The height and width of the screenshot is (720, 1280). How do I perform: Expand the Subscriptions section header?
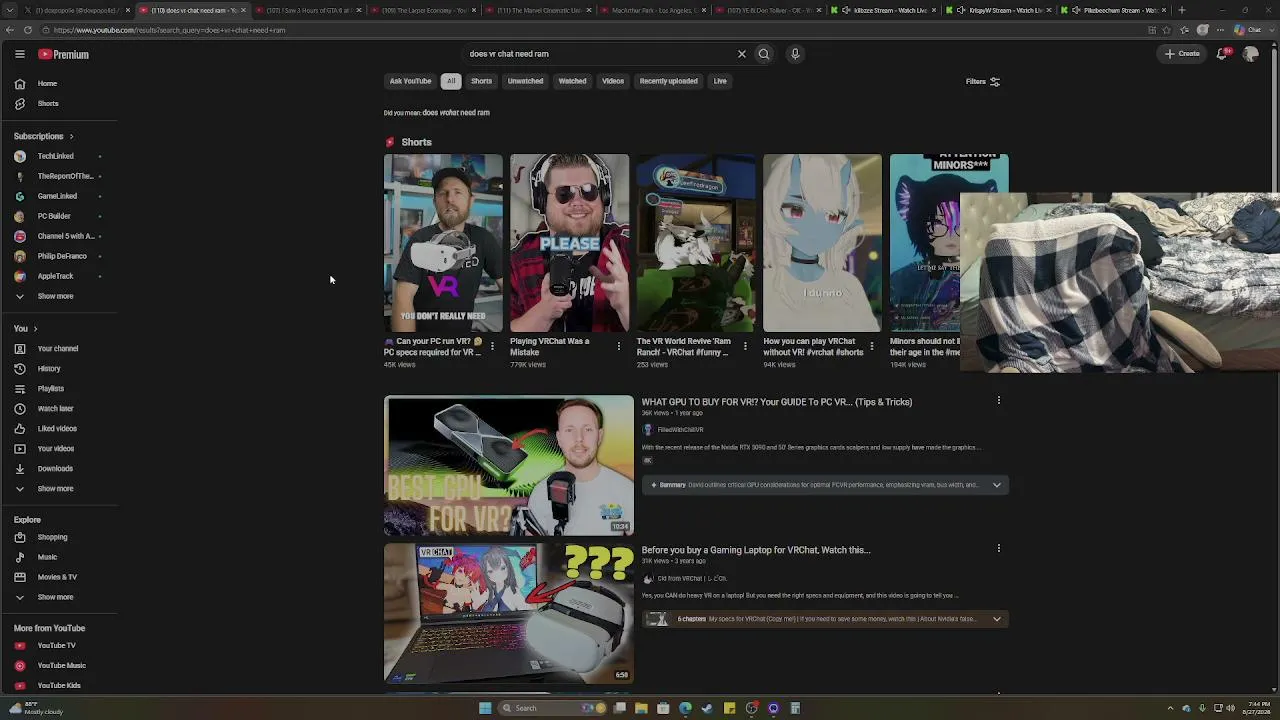[x=43, y=136]
